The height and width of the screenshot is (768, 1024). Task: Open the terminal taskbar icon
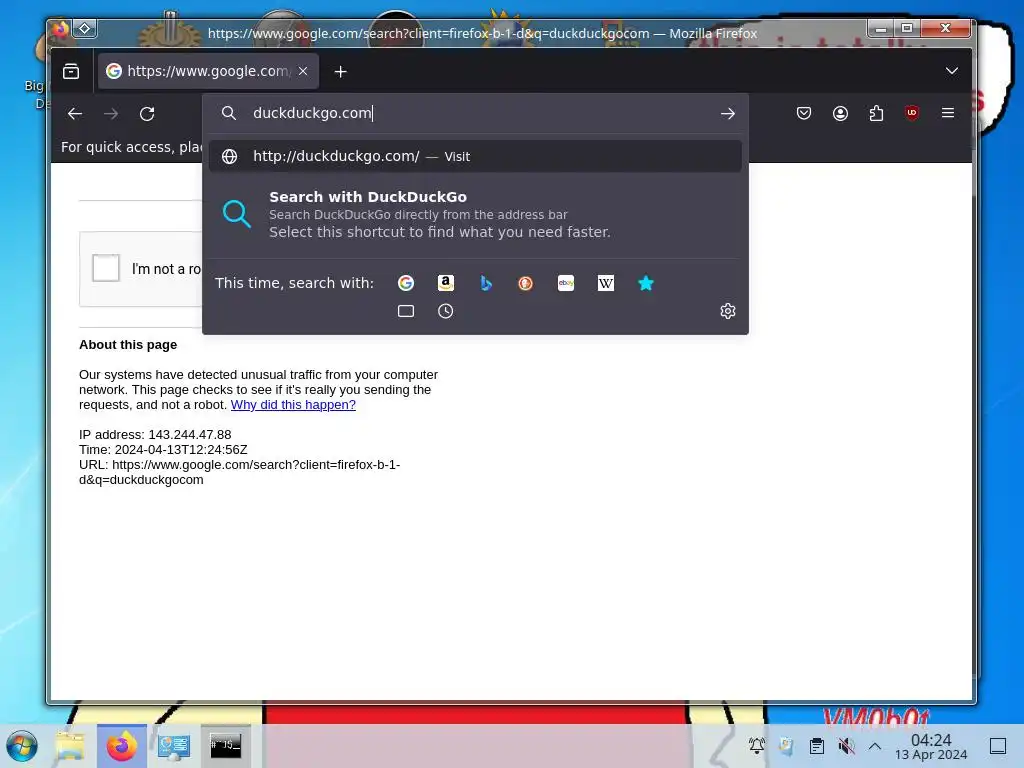[226, 746]
